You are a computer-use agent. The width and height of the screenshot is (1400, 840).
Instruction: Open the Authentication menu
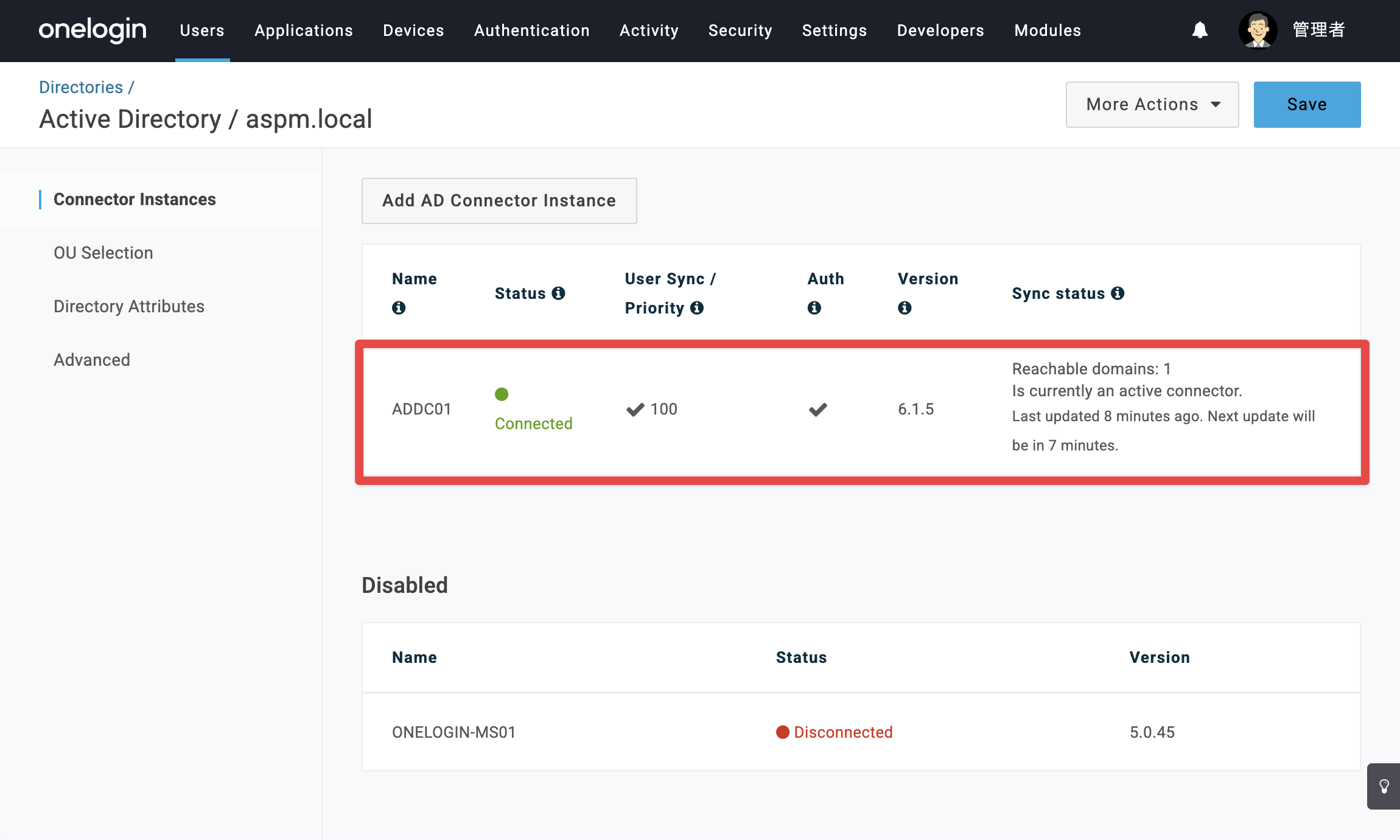(532, 30)
